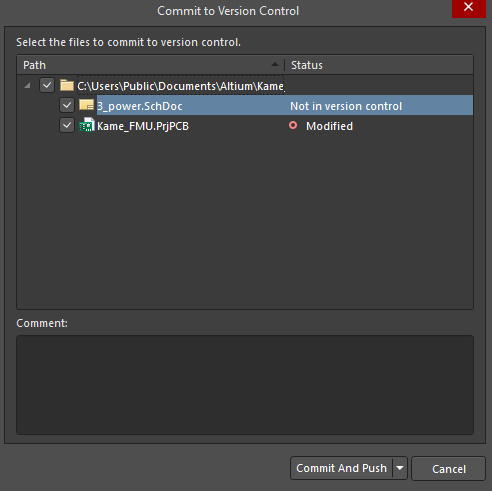The height and width of the screenshot is (491, 492).
Task: Open the Commit And Push dropdown arrow
Action: pos(400,468)
